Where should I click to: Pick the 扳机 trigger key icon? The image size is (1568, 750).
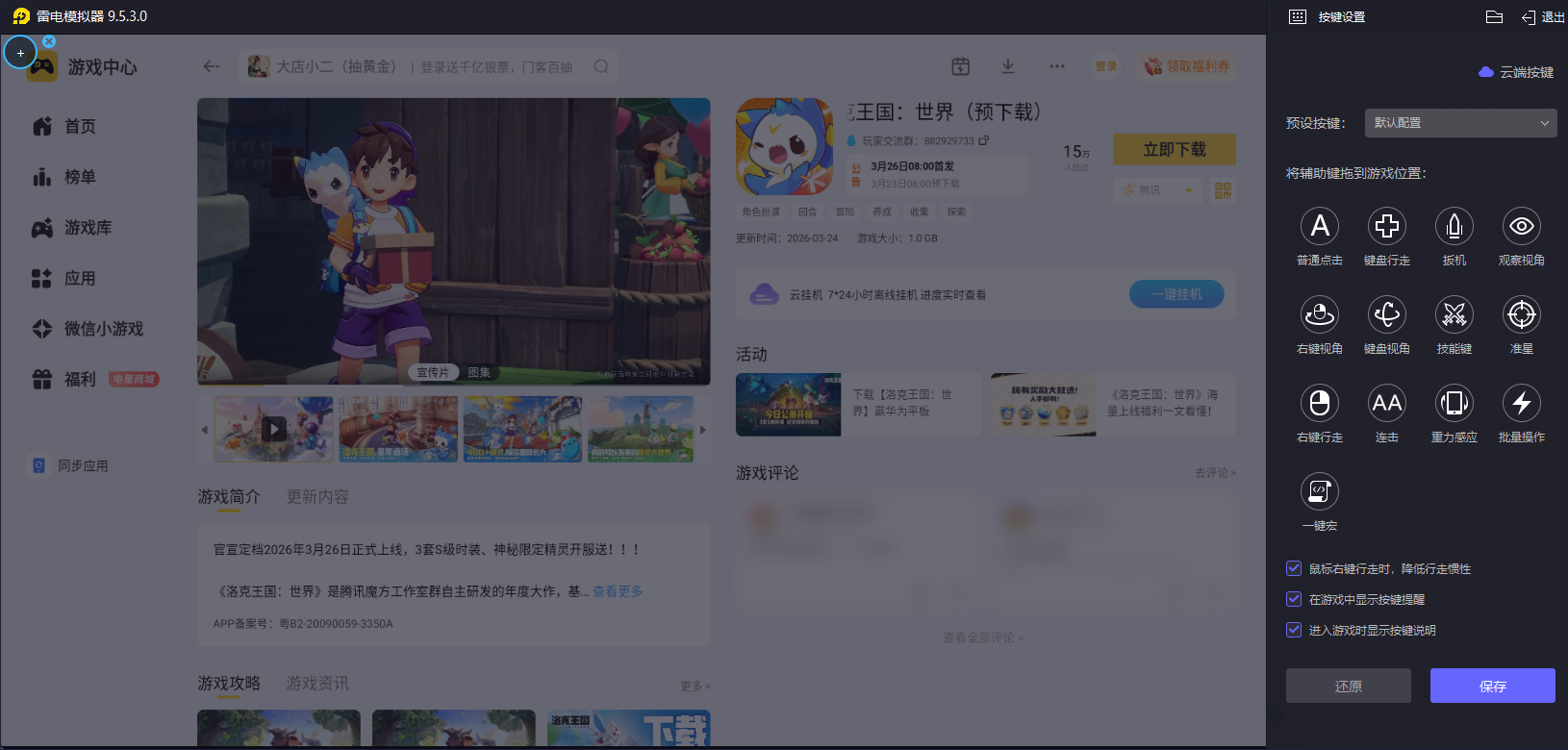tap(1454, 226)
